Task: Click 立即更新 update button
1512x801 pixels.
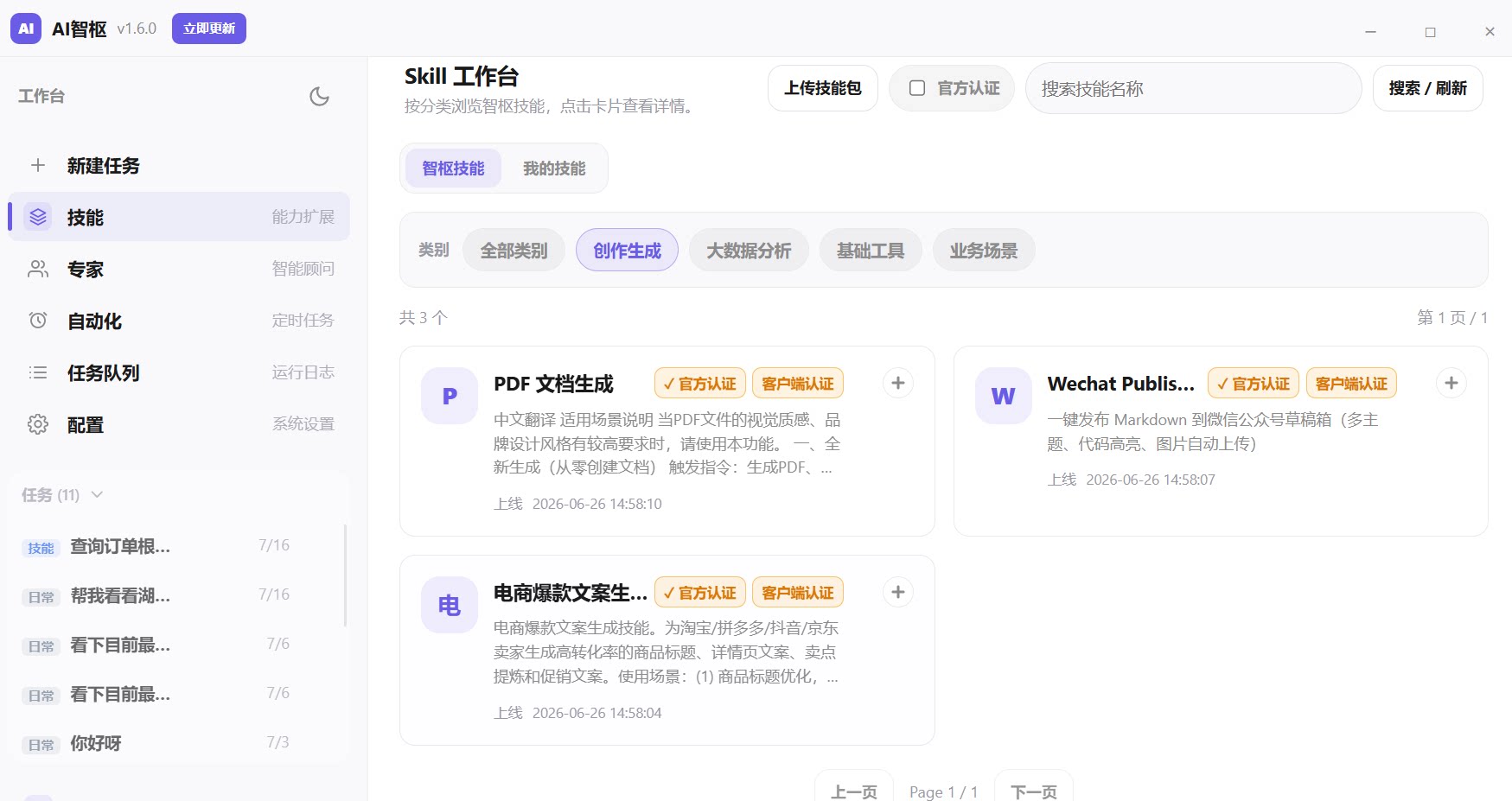Action: 209,29
